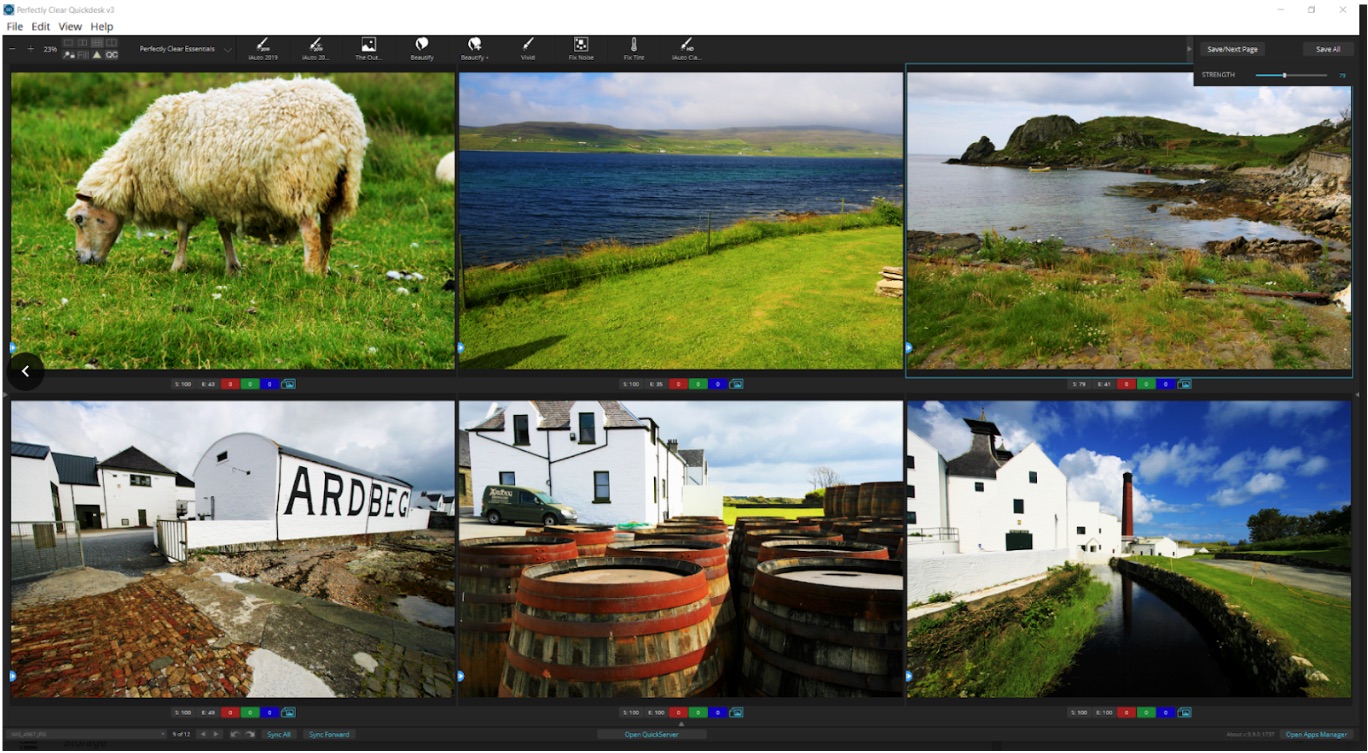The width and height of the screenshot is (1368, 753).
Task: Toggle before/after icon under ARDBEG photo
Action: [288, 713]
